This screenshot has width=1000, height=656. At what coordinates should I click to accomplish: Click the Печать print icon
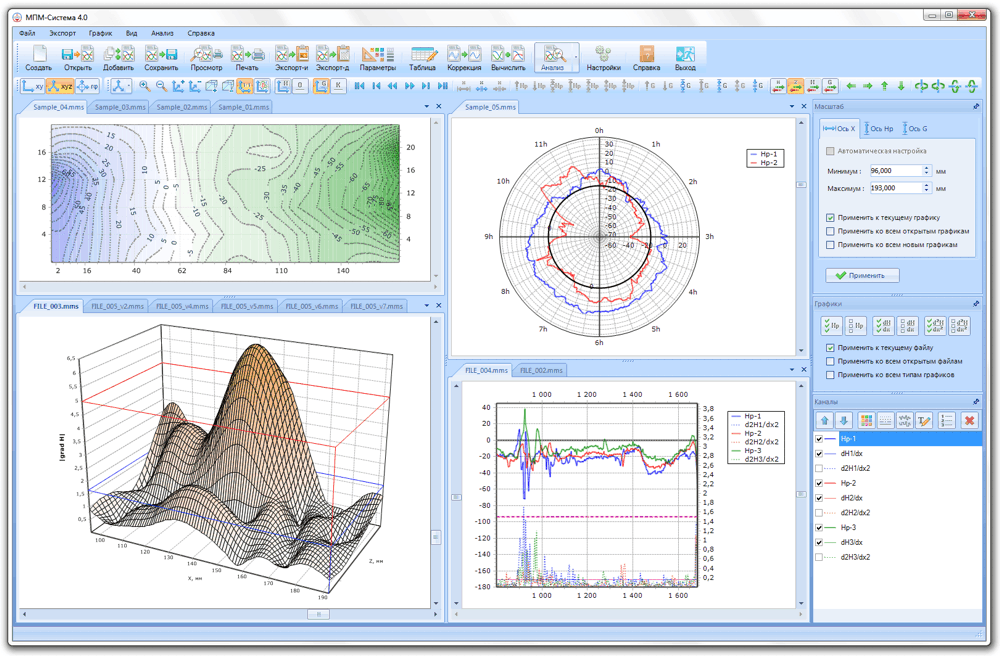point(246,57)
